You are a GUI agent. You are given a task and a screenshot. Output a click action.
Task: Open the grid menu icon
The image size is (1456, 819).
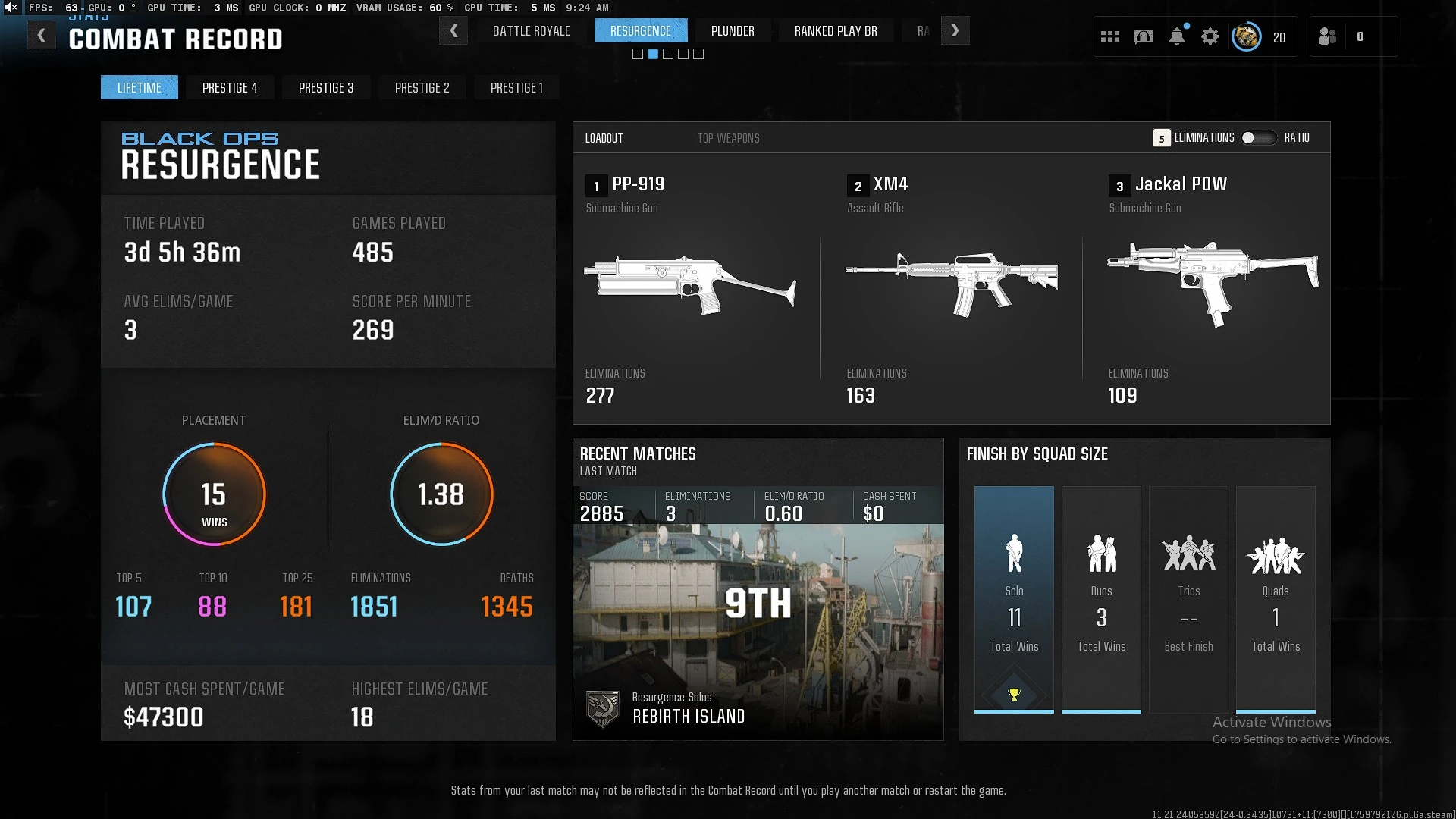click(x=1109, y=36)
